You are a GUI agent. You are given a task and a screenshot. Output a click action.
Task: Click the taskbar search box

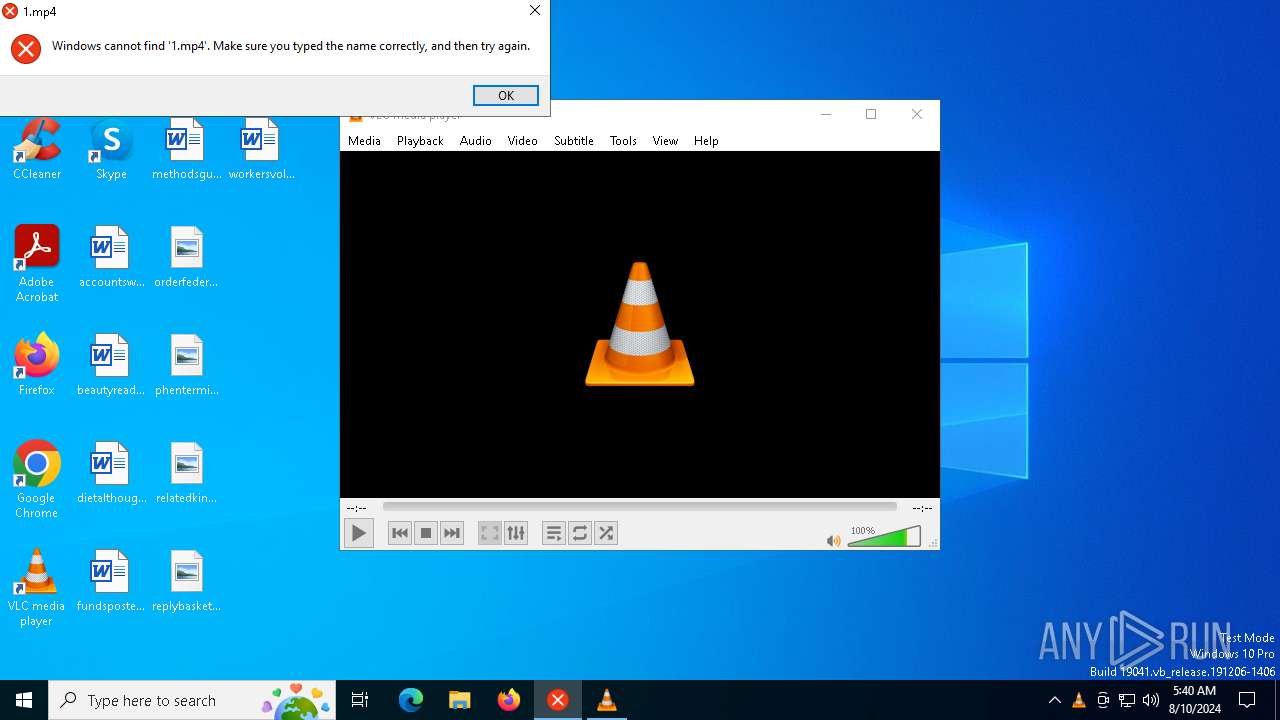click(x=192, y=700)
